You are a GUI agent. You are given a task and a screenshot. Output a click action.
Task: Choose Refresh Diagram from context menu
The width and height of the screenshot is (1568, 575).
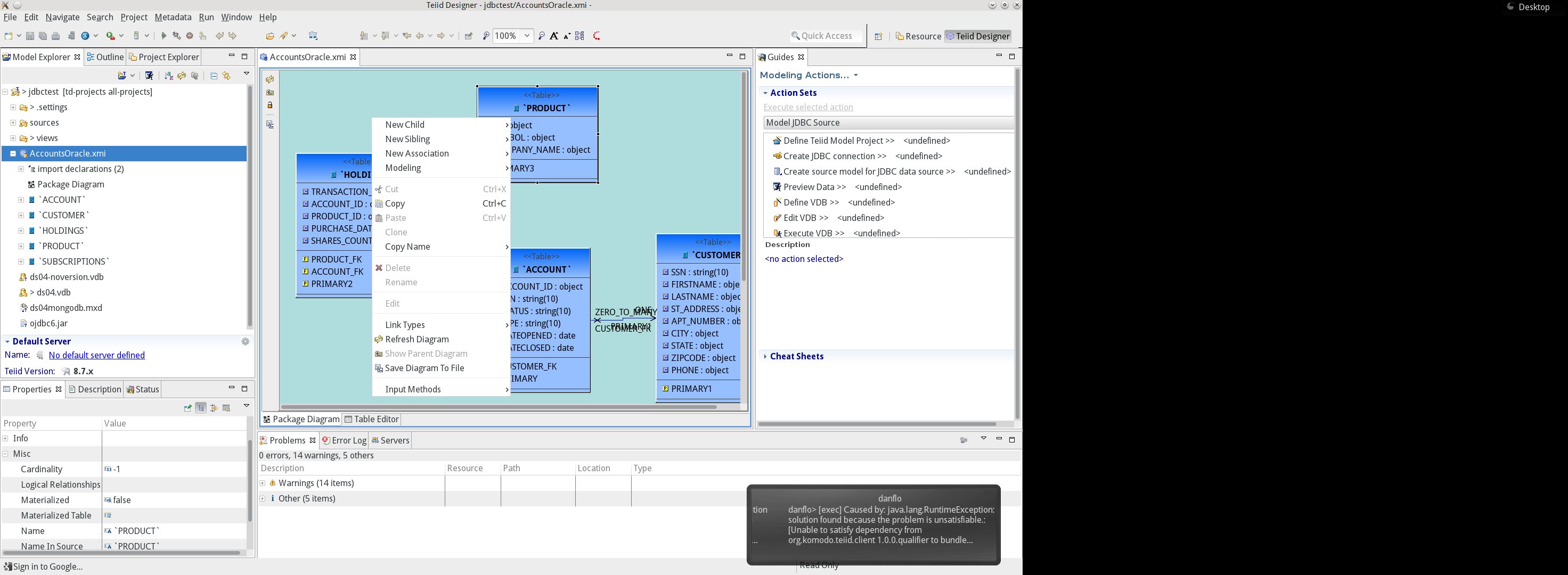(x=416, y=340)
